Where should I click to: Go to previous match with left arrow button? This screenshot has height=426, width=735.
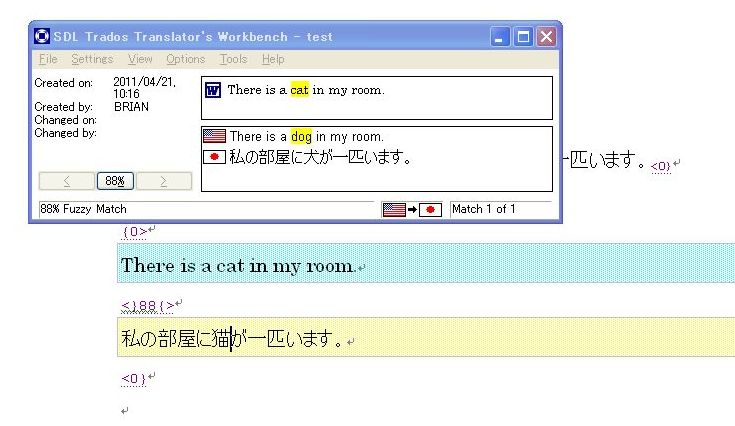[67, 181]
